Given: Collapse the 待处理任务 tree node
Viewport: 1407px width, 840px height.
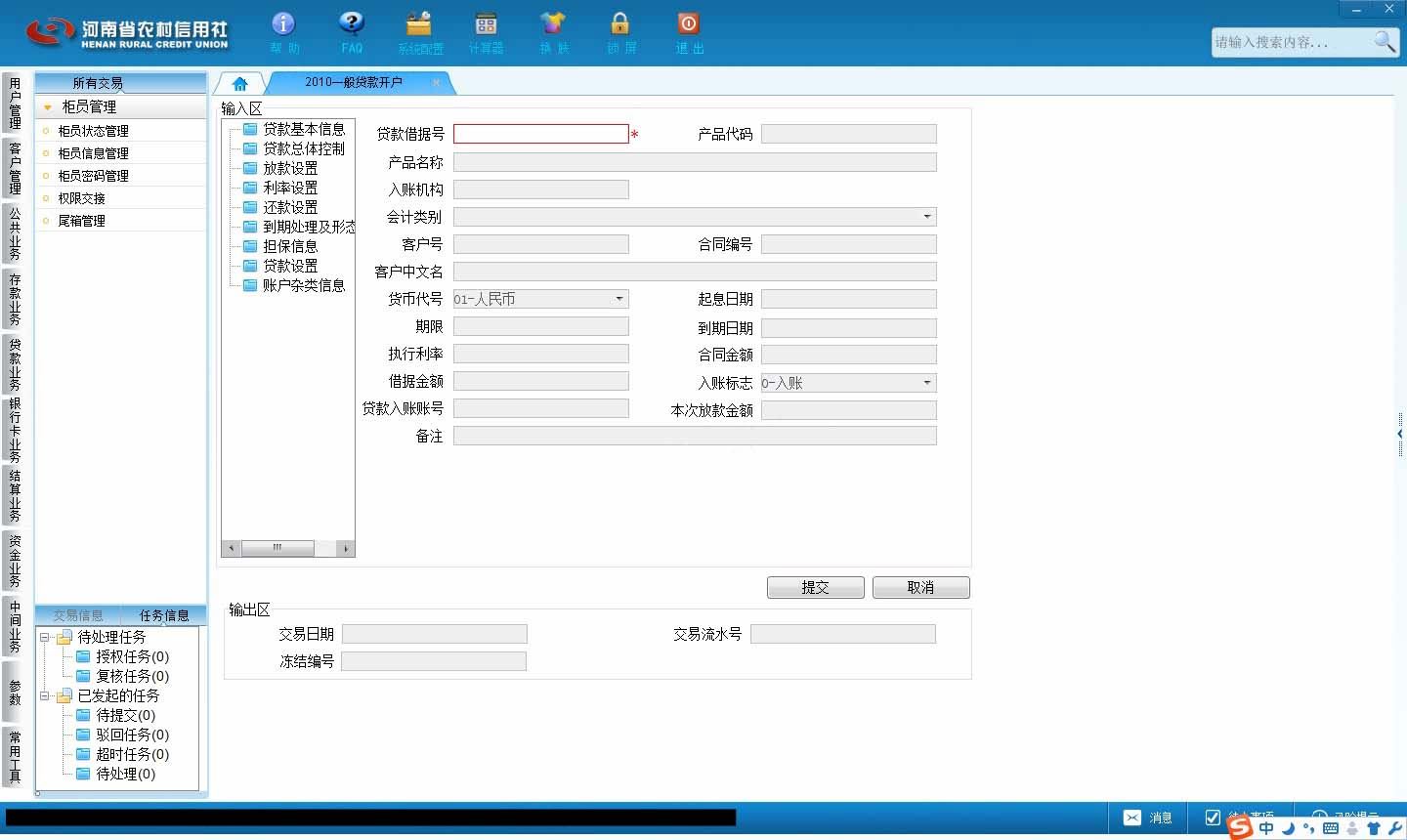Looking at the screenshot, I should [44, 637].
